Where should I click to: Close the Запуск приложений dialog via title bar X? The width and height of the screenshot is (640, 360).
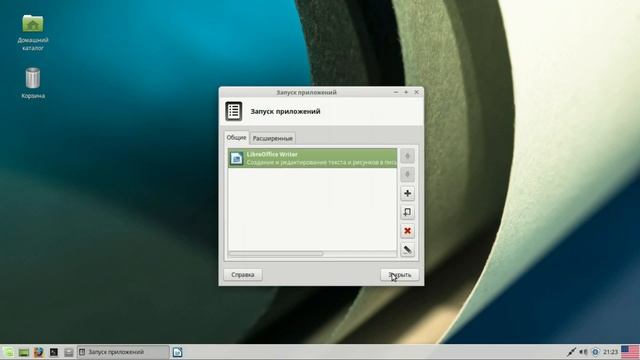416,92
